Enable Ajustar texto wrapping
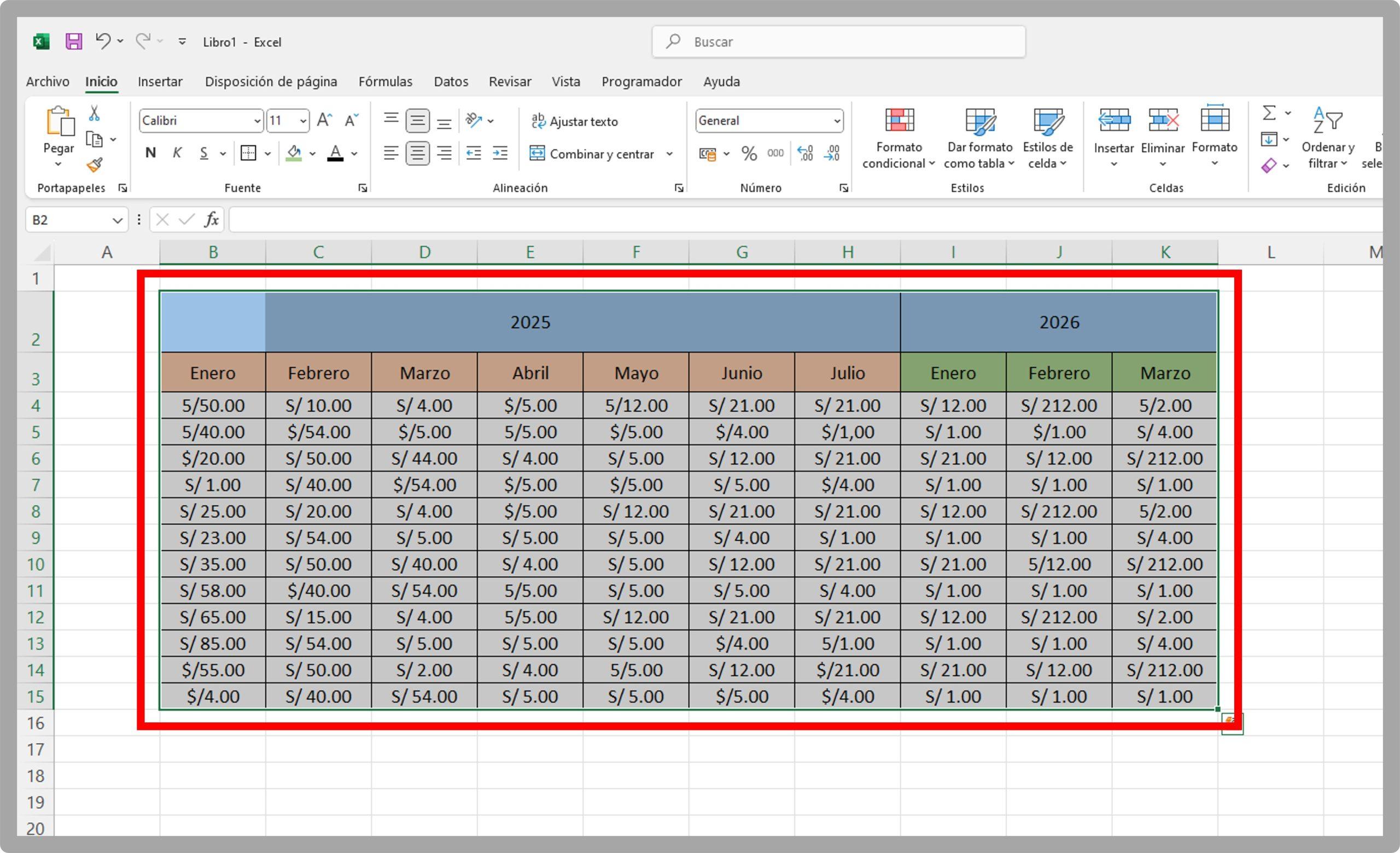Viewport: 1400px width, 853px height. (x=575, y=121)
